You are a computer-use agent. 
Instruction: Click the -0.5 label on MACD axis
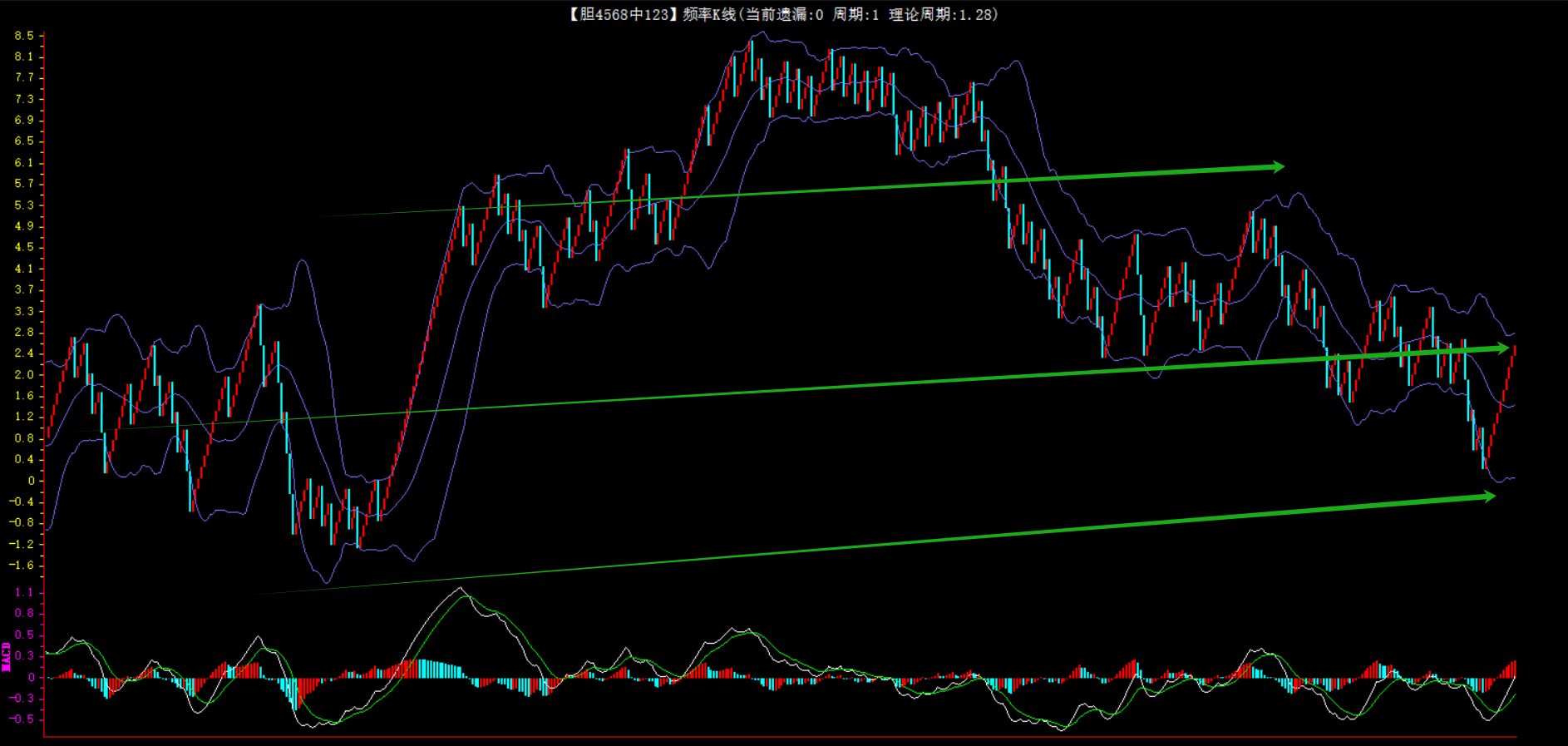[22, 719]
